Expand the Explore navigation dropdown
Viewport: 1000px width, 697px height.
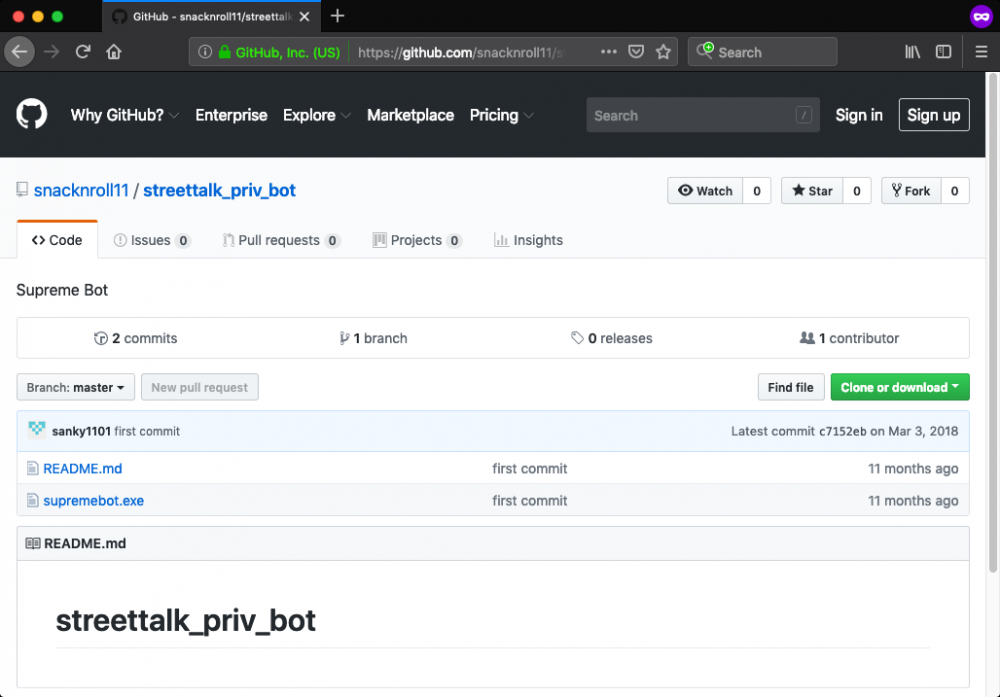pos(316,115)
